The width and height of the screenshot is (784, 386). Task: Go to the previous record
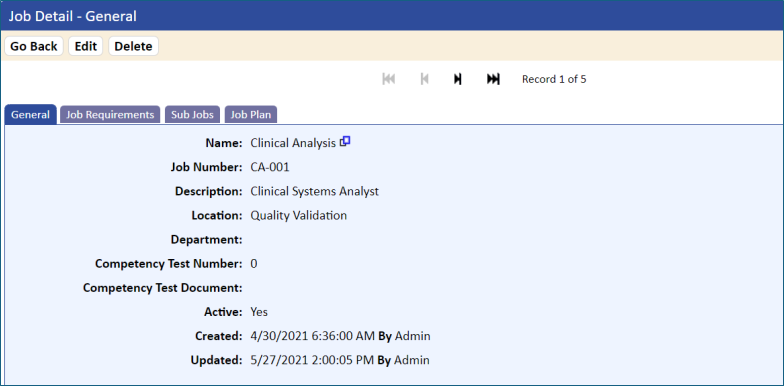tap(424, 79)
